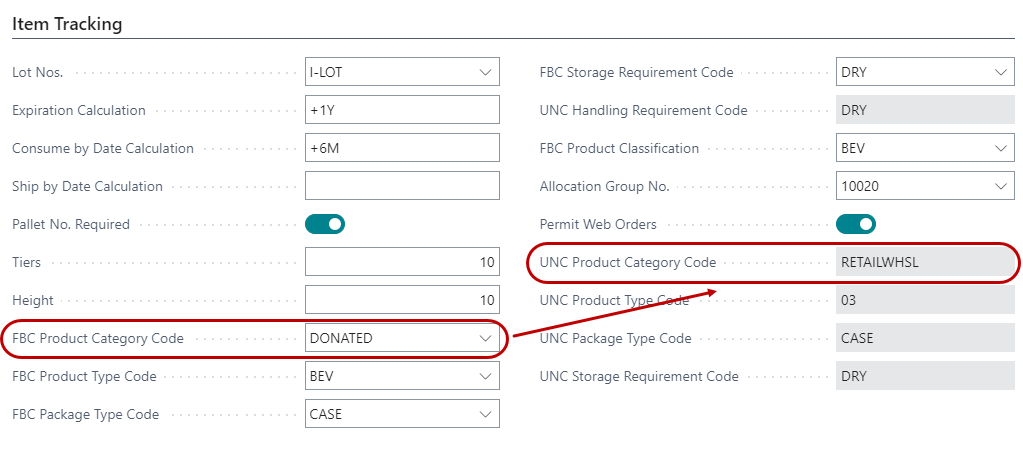This screenshot has height=452, width=1023.
Task: Open the Allocation Group No. dropdown
Action: (x=1000, y=186)
